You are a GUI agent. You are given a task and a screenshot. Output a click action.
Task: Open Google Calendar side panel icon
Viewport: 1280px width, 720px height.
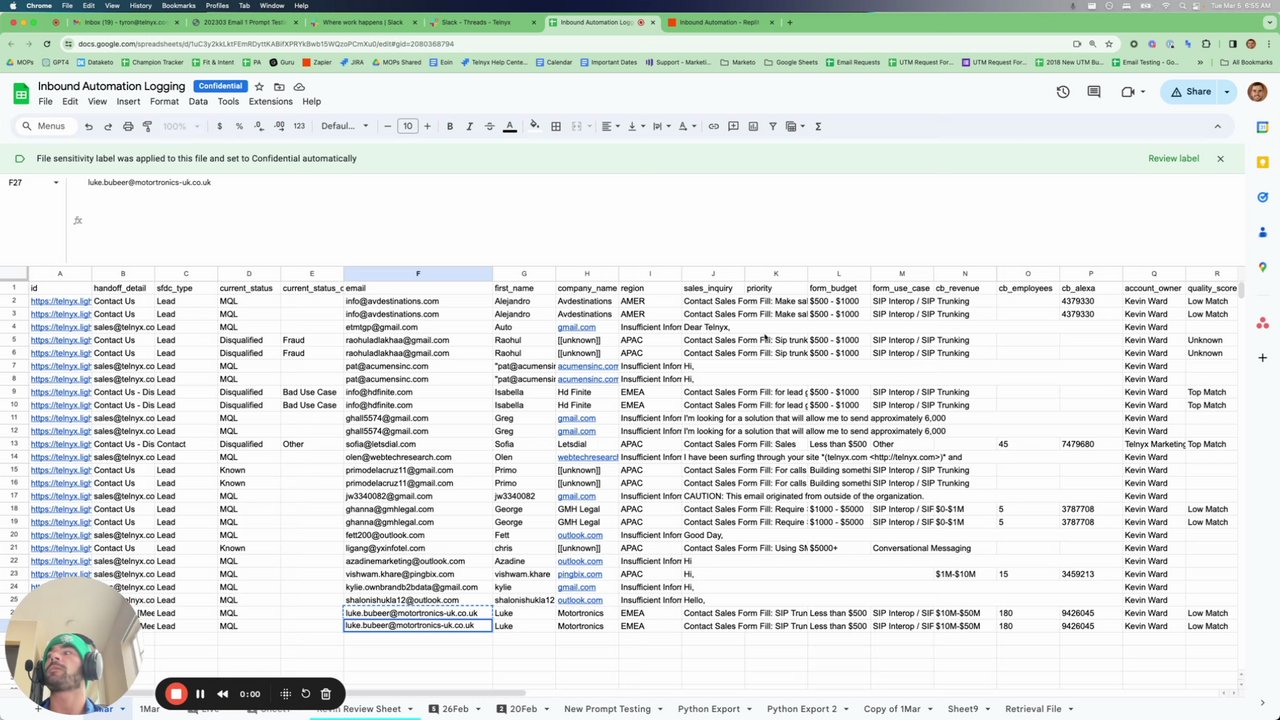[1263, 127]
